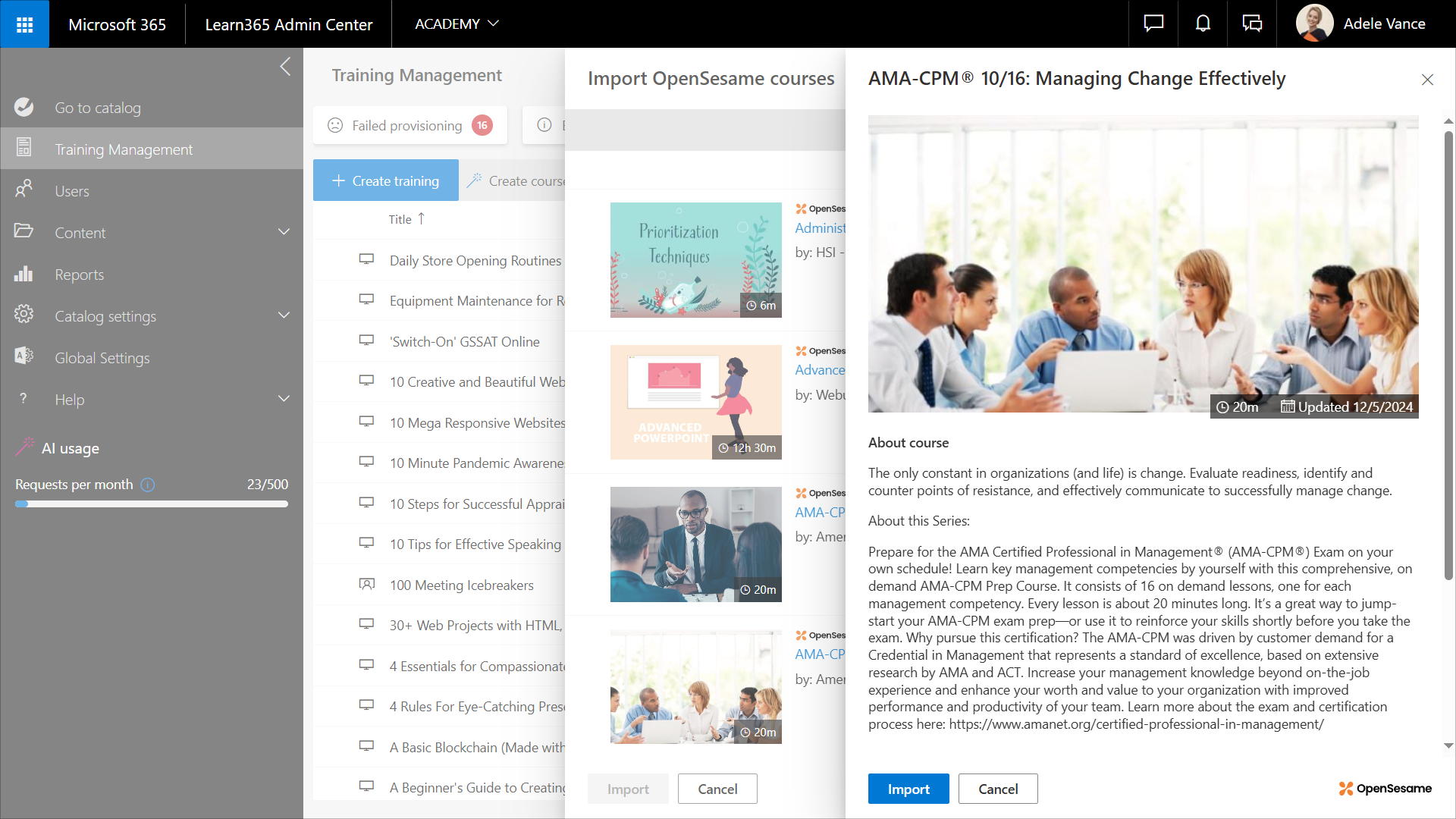The image size is (1456, 819).
Task: Click the Requests per month progress bar
Action: [x=152, y=504]
